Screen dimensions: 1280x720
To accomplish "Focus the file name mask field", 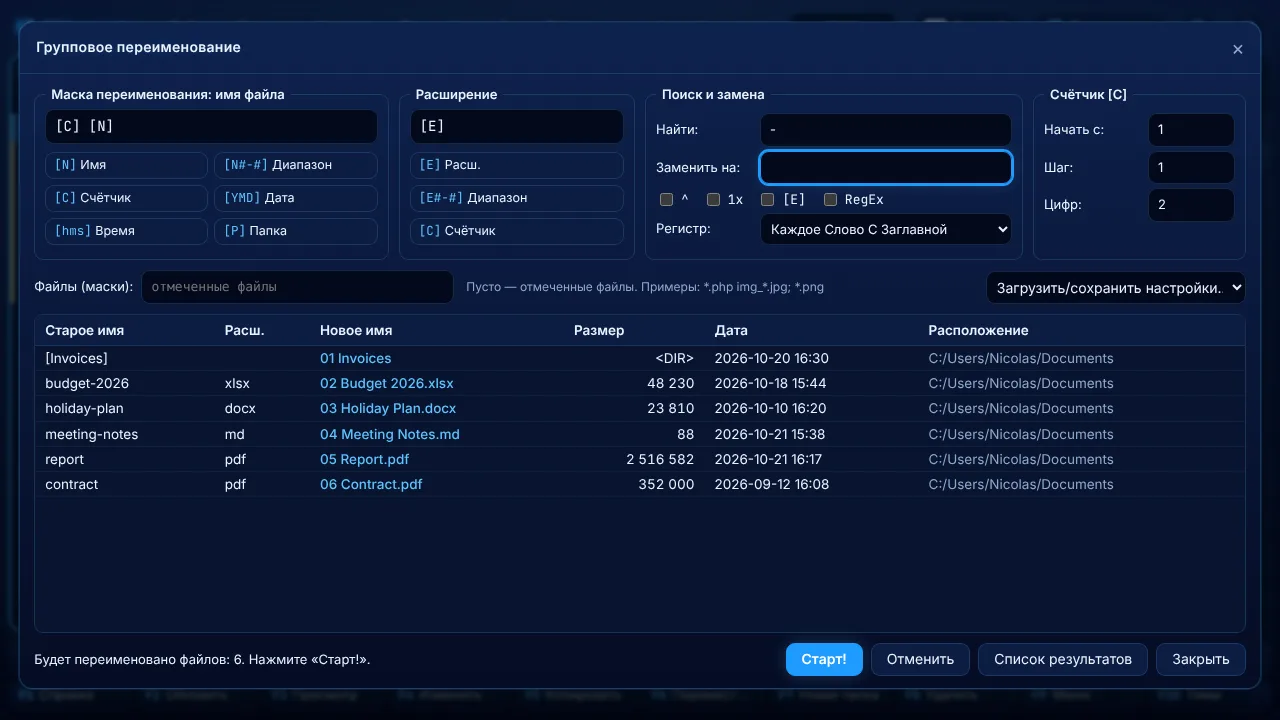I will (211, 127).
